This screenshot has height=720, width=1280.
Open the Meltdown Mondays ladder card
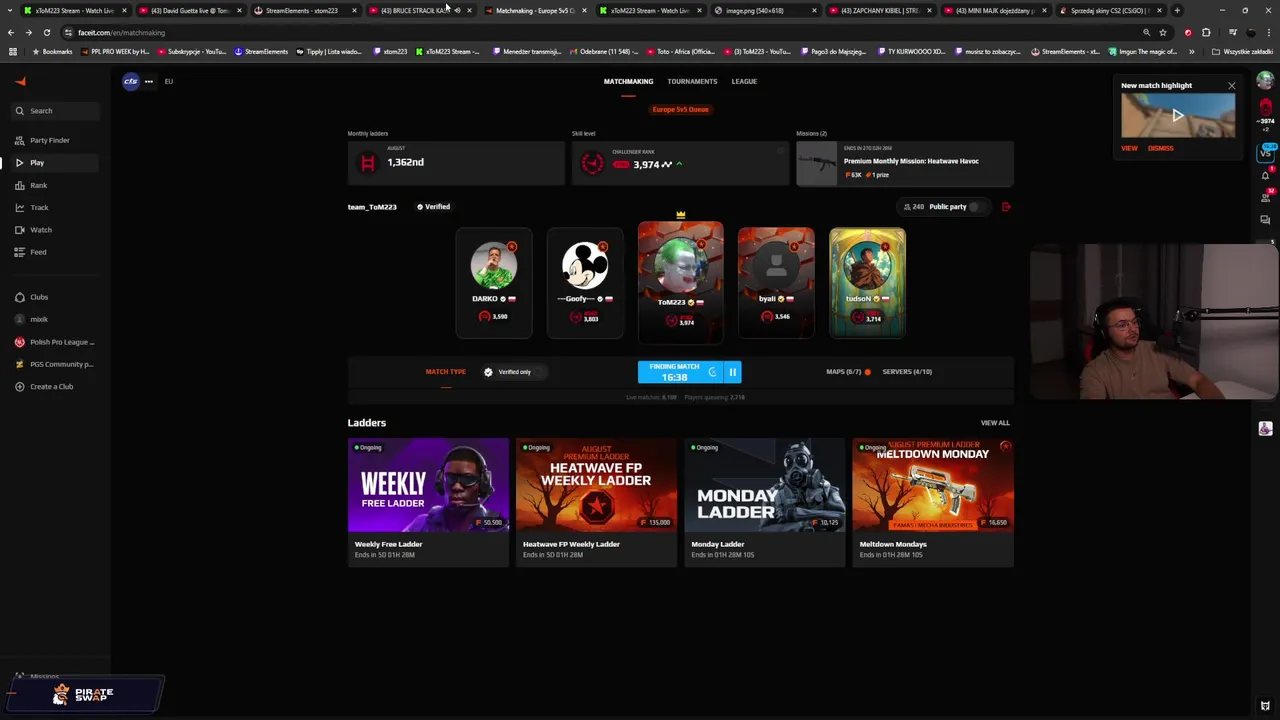point(933,502)
